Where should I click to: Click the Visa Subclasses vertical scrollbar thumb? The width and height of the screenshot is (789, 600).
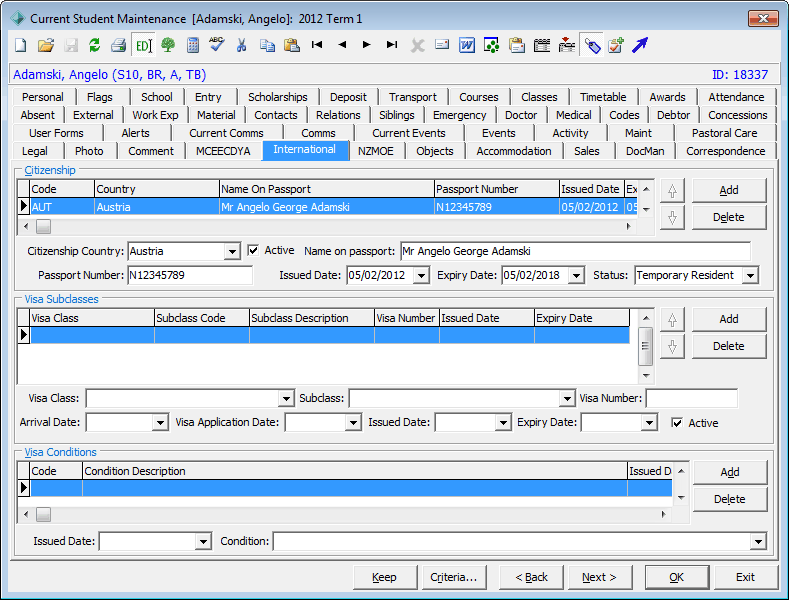pos(646,346)
